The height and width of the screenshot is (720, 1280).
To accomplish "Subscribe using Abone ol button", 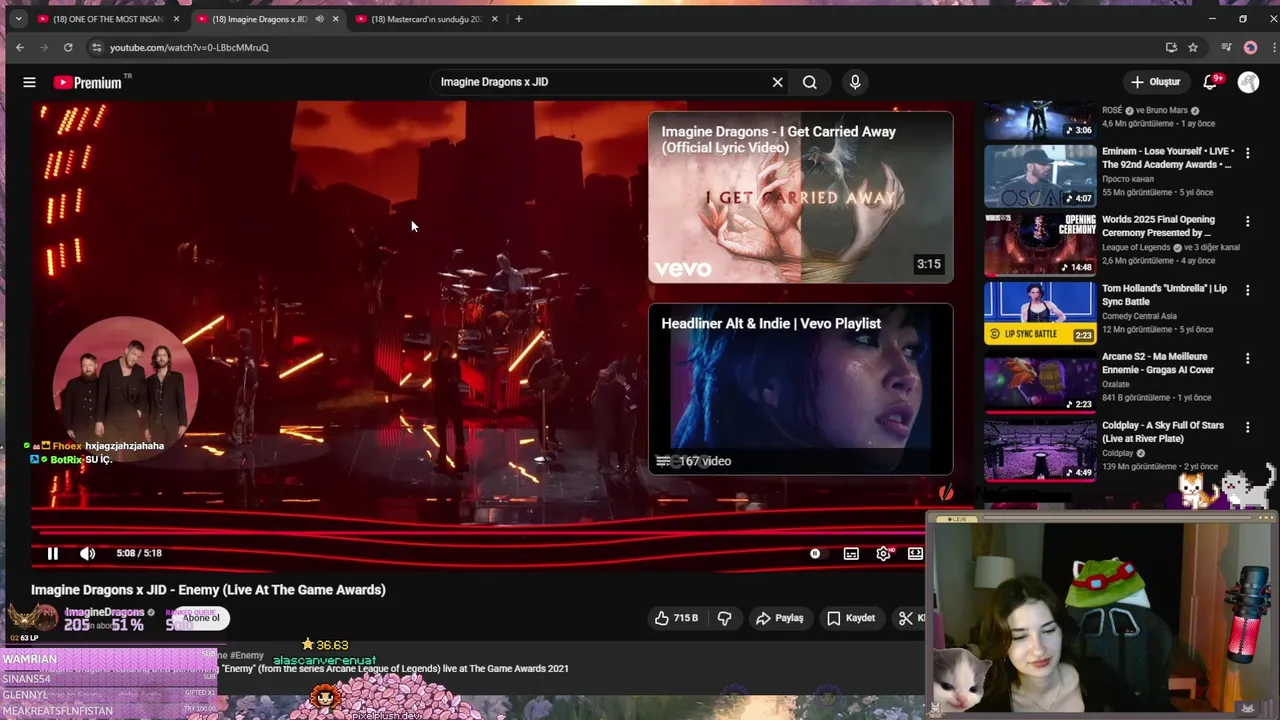I will pos(200,618).
